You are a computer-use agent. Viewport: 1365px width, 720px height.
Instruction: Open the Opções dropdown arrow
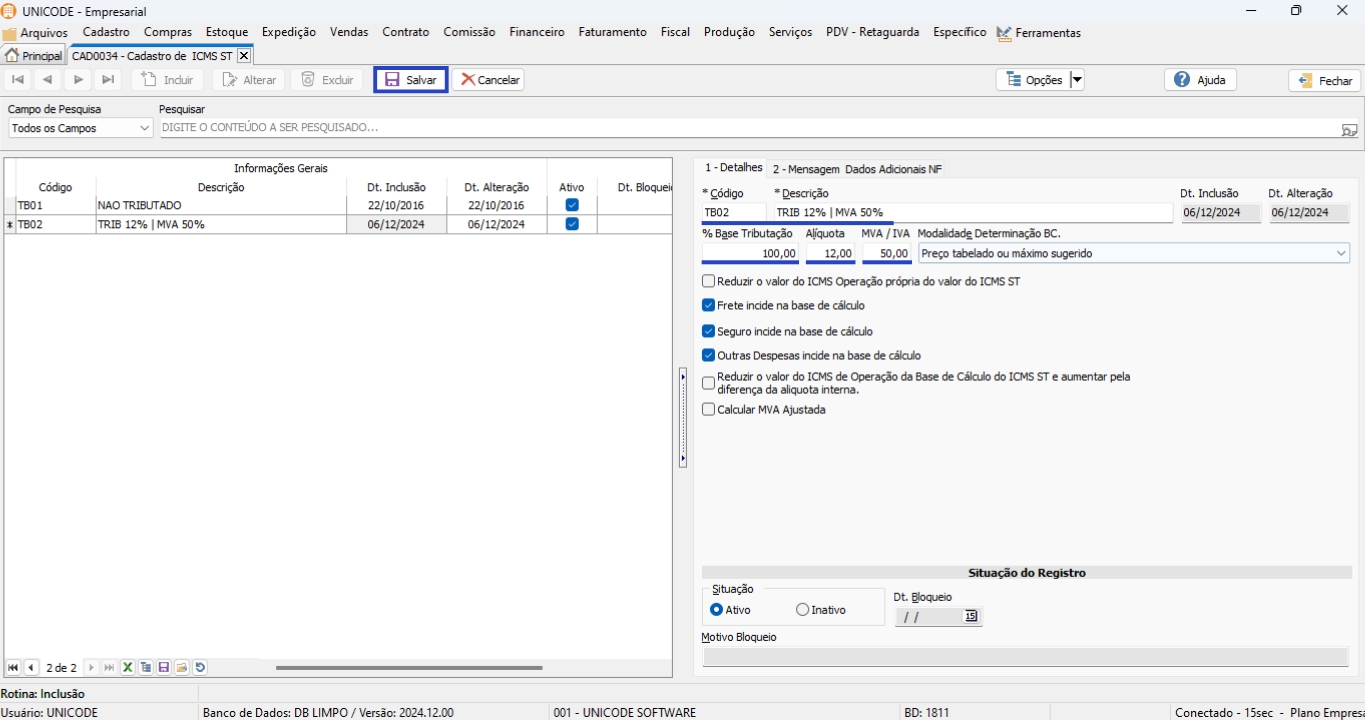click(x=1077, y=80)
